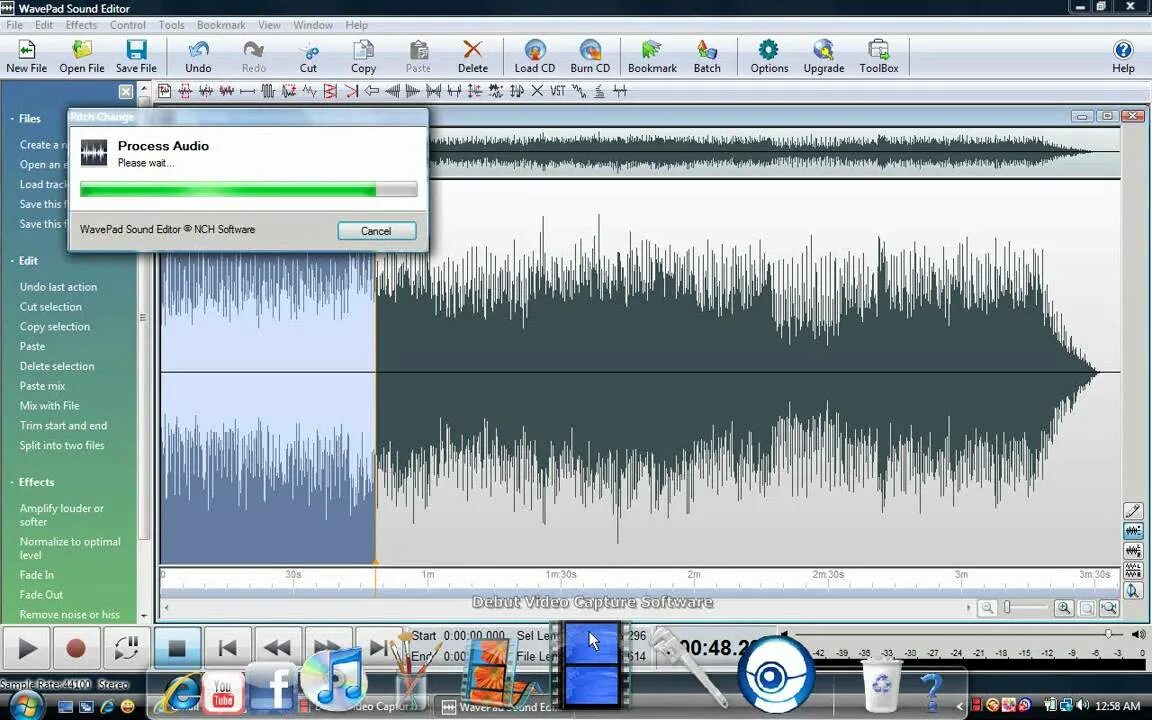Screen dimensions: 1152x720
Task: Open the Bookmark menu
Action: pyautogui.click(x=221, y=25)
